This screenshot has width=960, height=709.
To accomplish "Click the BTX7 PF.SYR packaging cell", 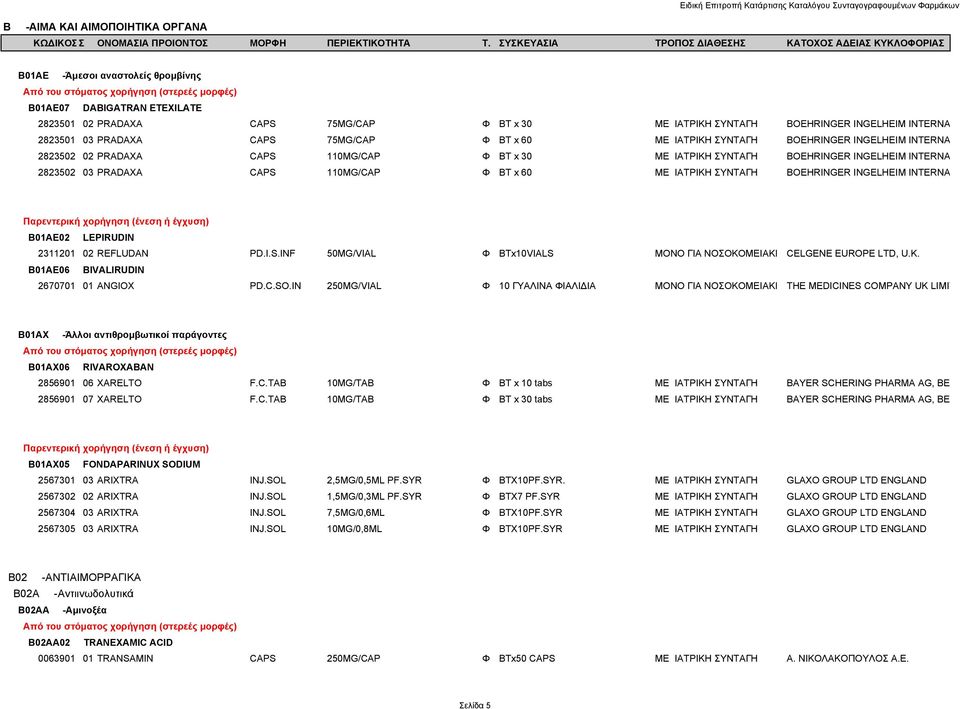I will point(529,497).
